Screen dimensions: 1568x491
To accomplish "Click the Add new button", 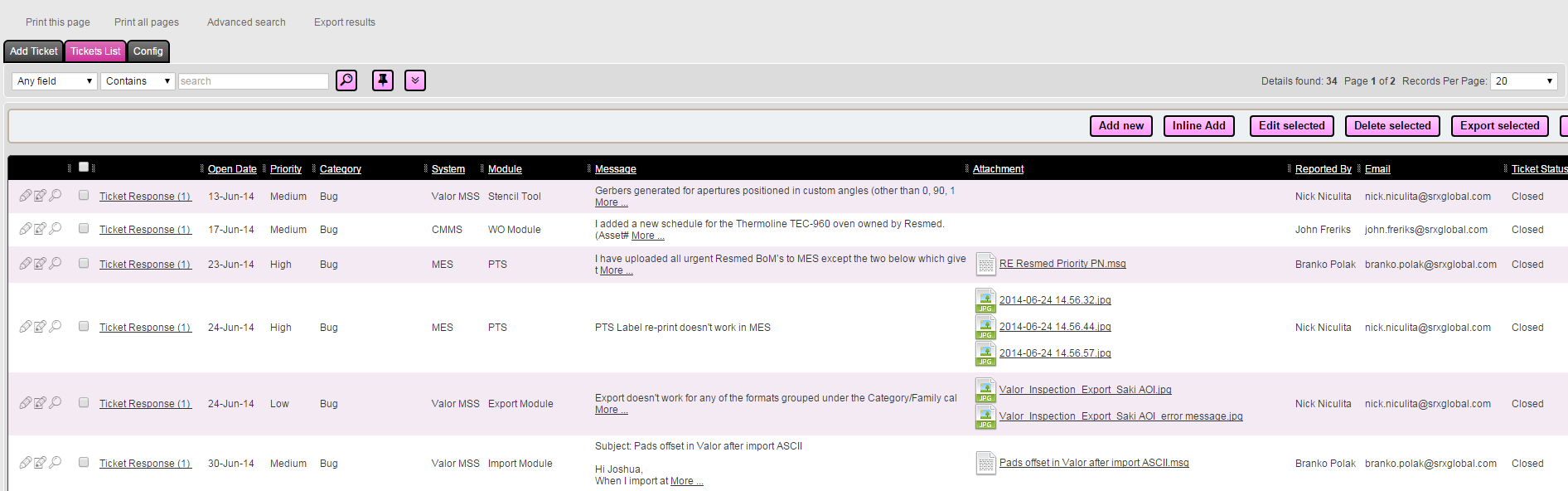I will point(1120,126).
